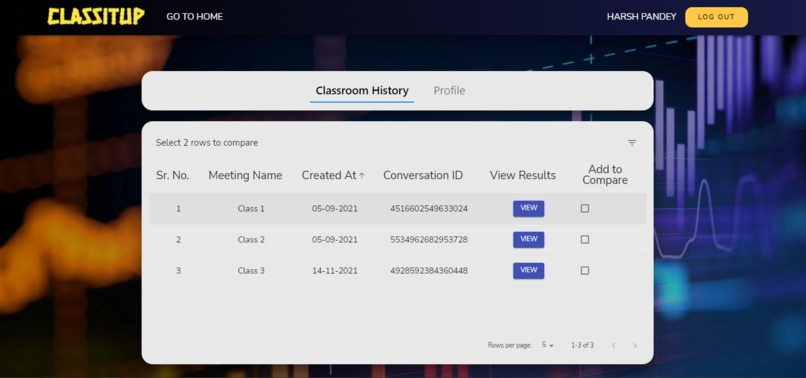Switch to the Profile tab
The image size is (806, 378).
449,91
